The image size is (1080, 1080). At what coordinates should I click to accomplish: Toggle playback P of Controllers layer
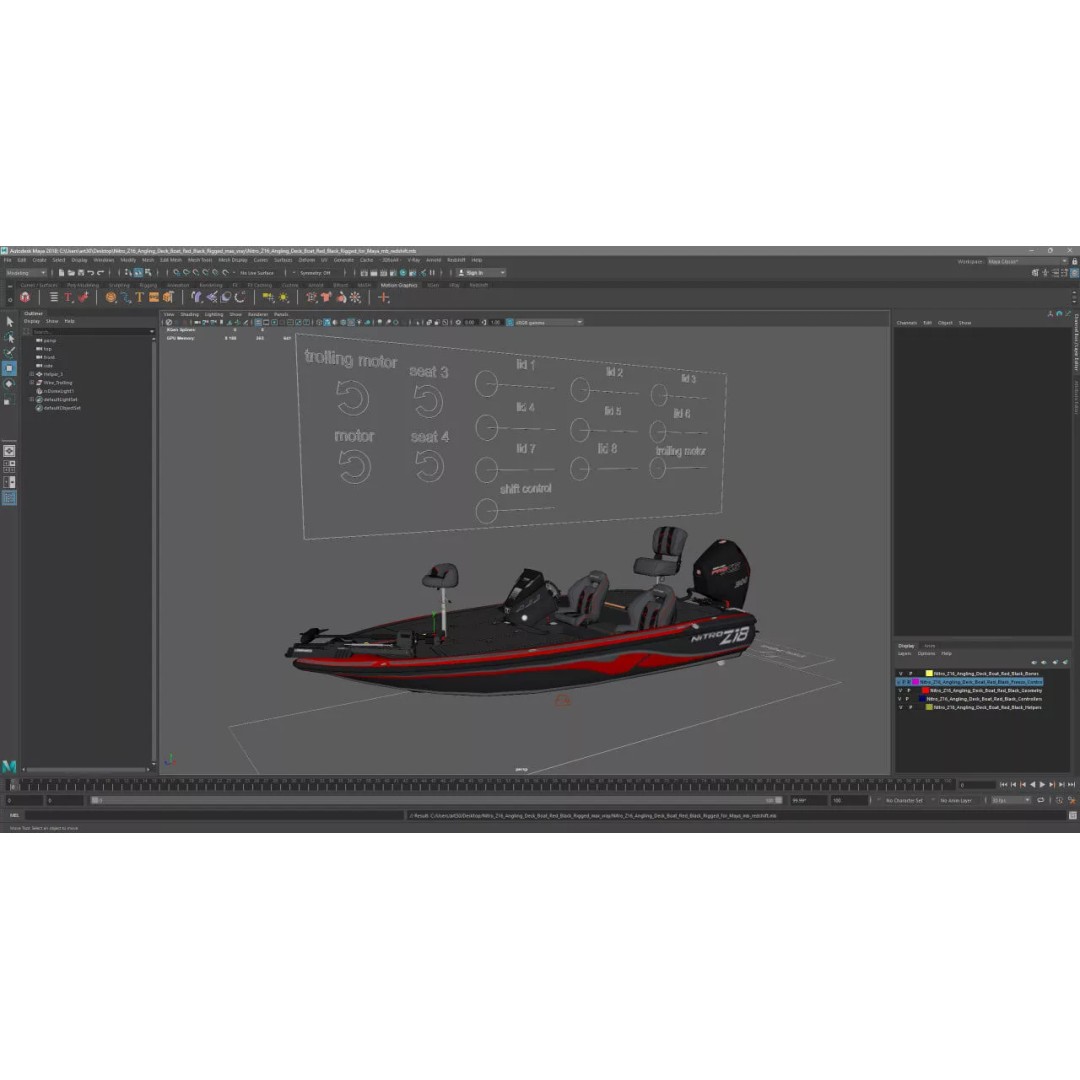coord(907,698)
